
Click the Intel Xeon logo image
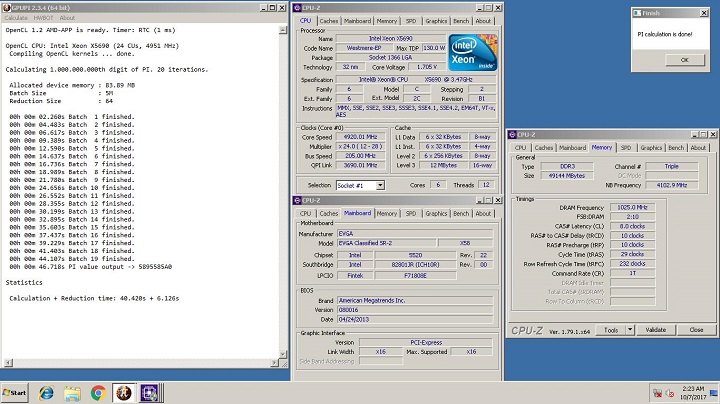click(x=473, y=51)
